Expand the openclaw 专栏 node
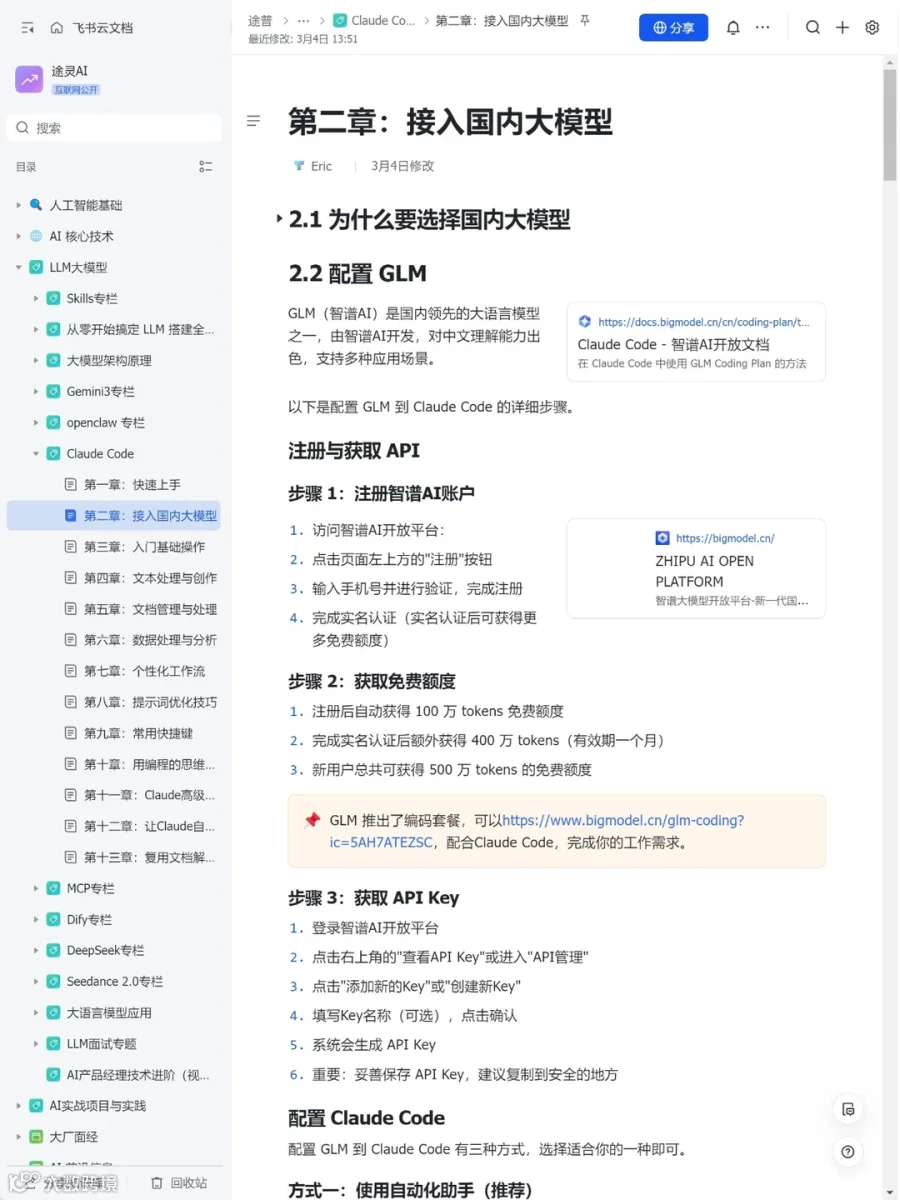 click(35, 422)
